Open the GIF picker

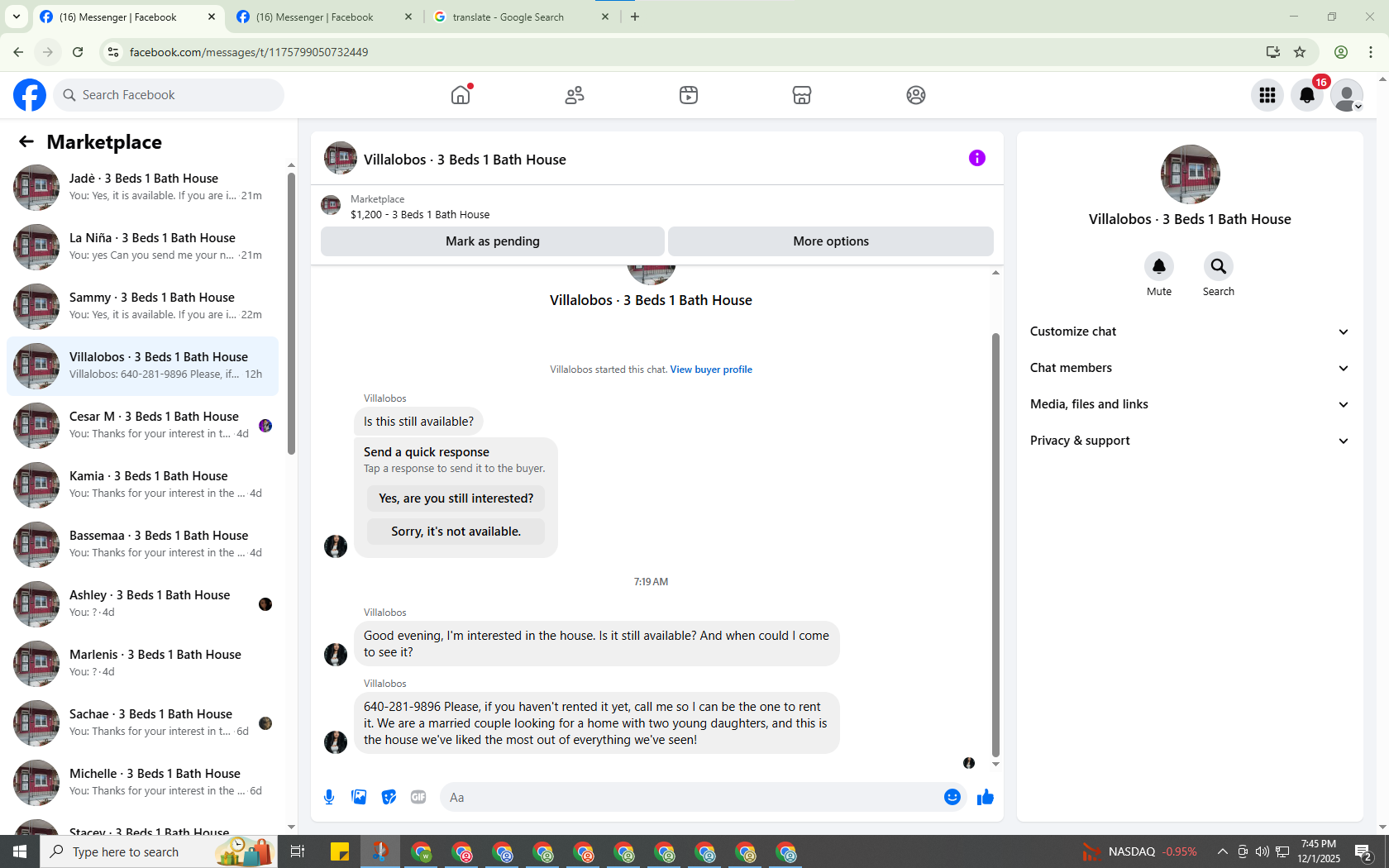click(418, 797)
